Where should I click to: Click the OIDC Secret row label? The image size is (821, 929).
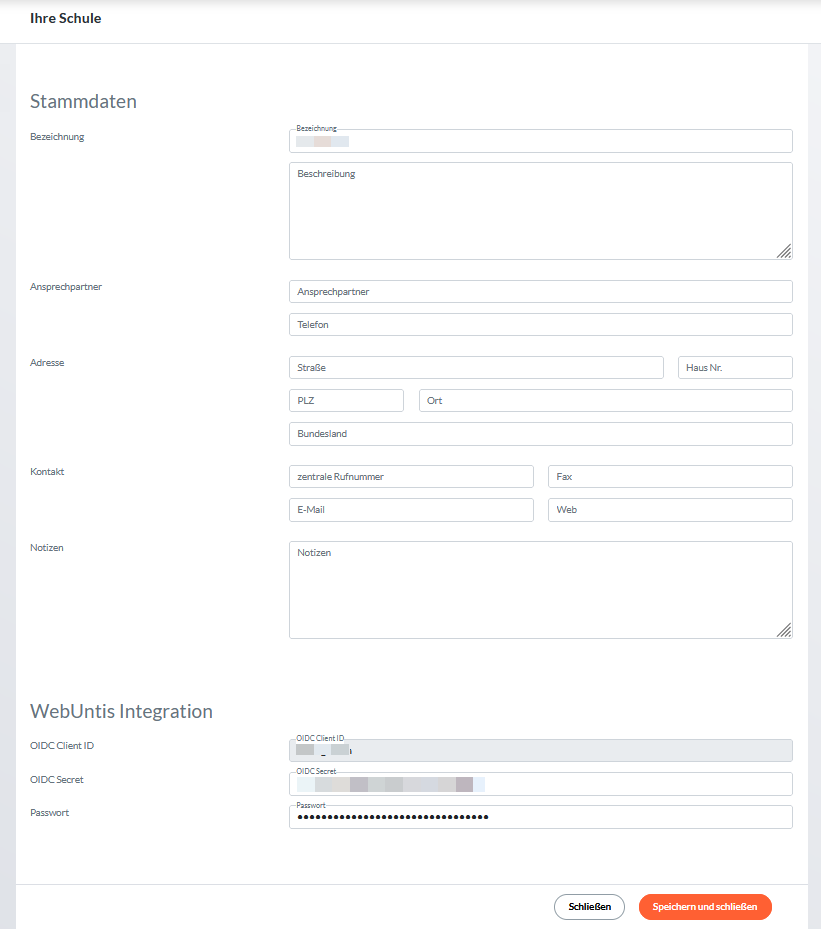click(57, 780)
